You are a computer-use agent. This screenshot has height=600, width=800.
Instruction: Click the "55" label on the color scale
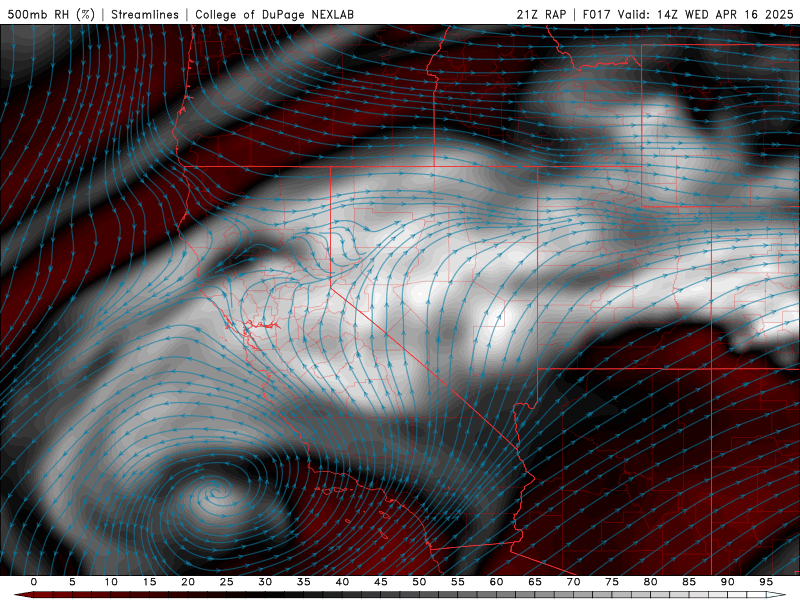(x=458, y=582)
